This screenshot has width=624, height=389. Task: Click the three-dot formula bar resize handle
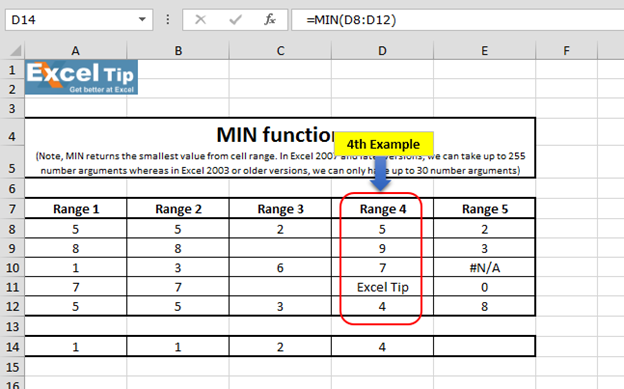(x=168, y=20)
